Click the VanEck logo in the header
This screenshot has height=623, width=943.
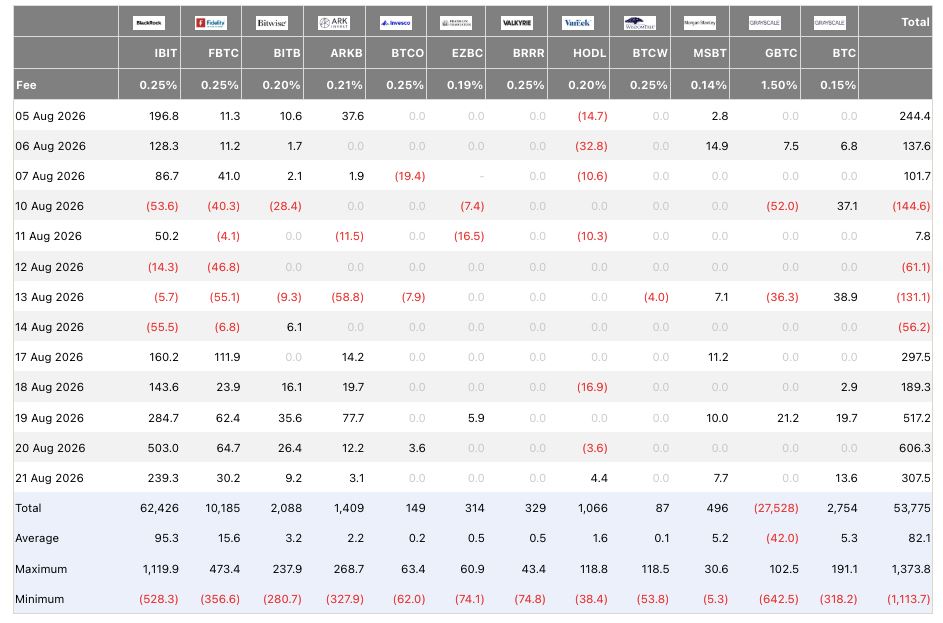pos(577,23)
